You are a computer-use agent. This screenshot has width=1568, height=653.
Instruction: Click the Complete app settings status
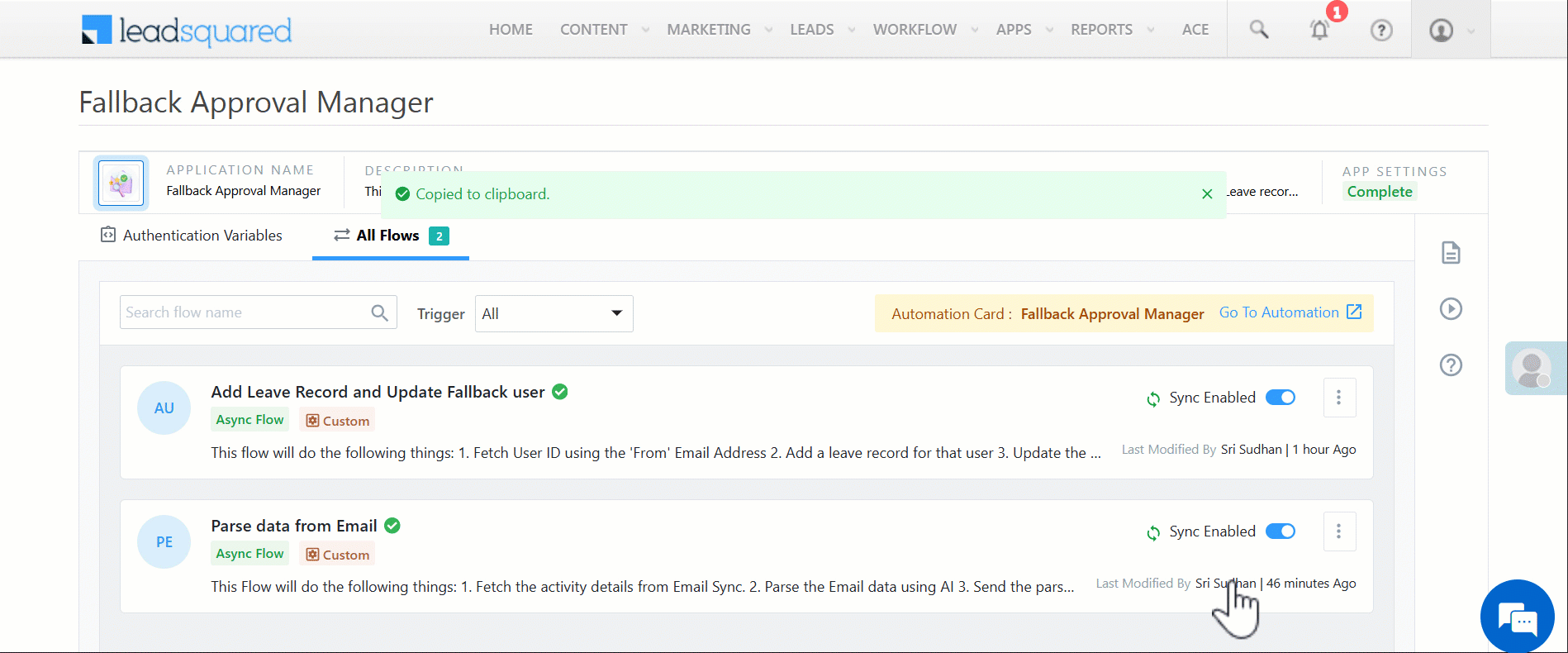(1380, 192)
